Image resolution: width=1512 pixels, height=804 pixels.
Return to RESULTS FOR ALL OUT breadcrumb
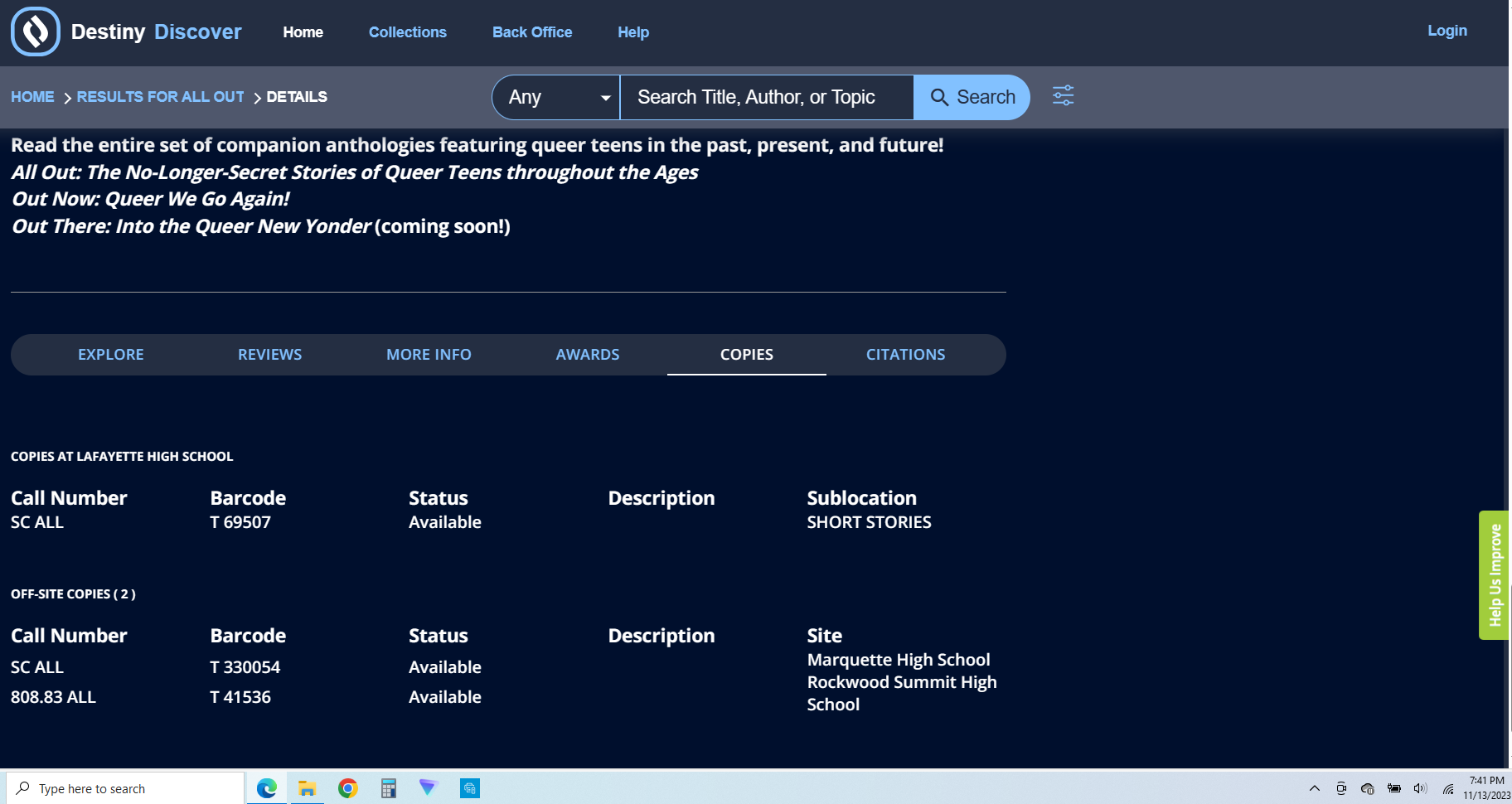point(160,97)
